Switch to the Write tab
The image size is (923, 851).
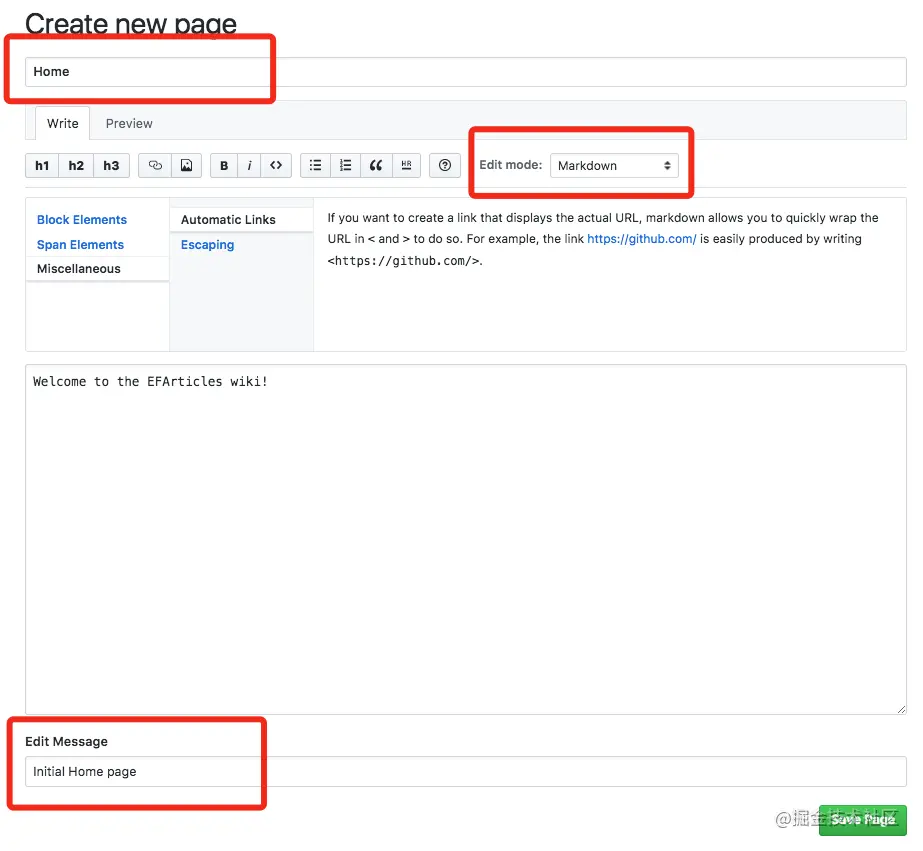[x=62, y=123]
